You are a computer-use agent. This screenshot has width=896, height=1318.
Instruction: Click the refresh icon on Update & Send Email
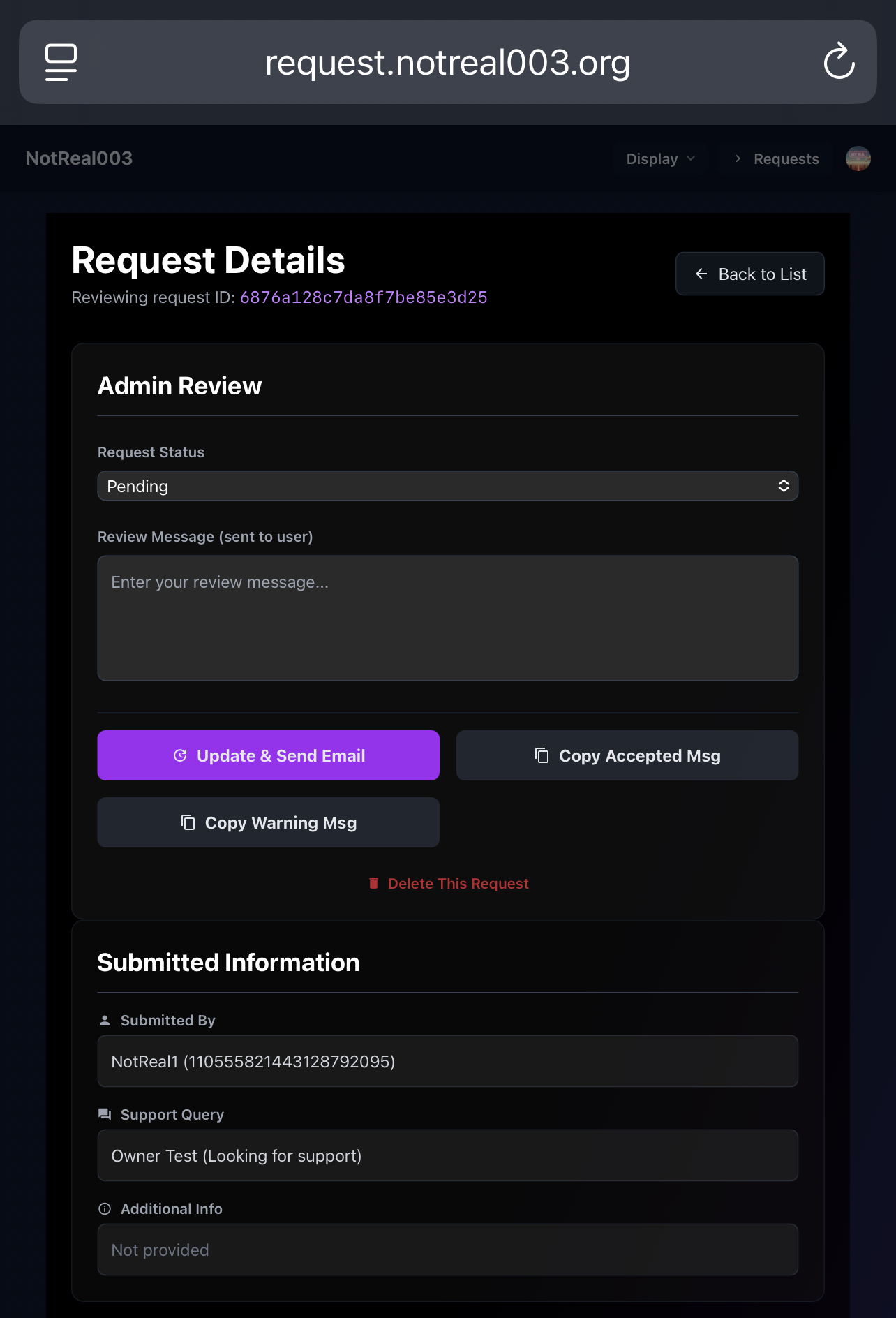pyautogui.click(x=180, y=755)
